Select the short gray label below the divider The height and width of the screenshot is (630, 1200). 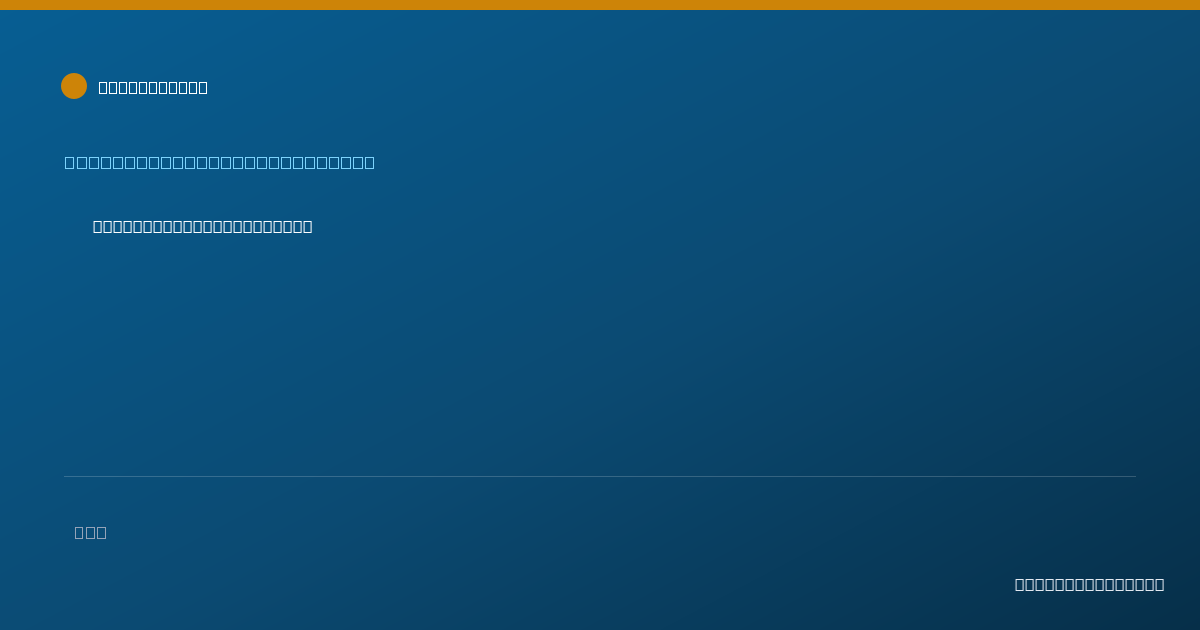point(91,533)
